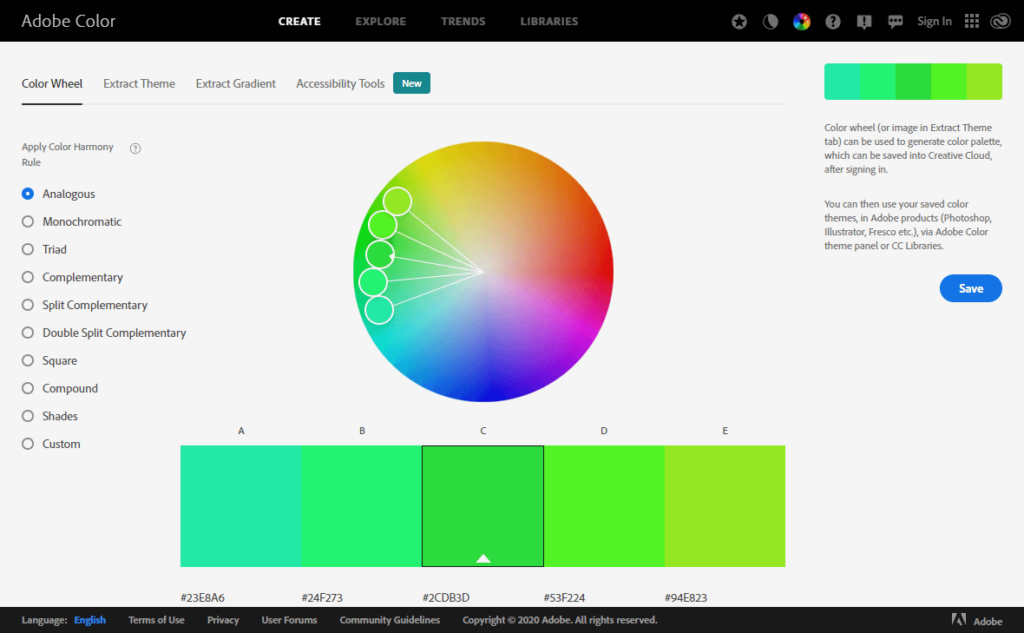Click the feedback exclamation icon
Viewport: 1024px width, 633px height.
pyautogui.click(x=864, y=22)
